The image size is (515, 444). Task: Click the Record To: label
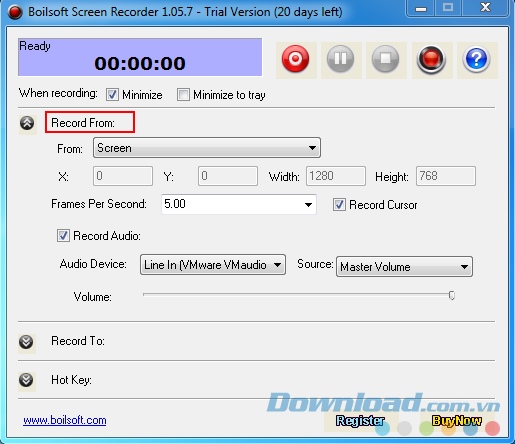click(78, 341)
